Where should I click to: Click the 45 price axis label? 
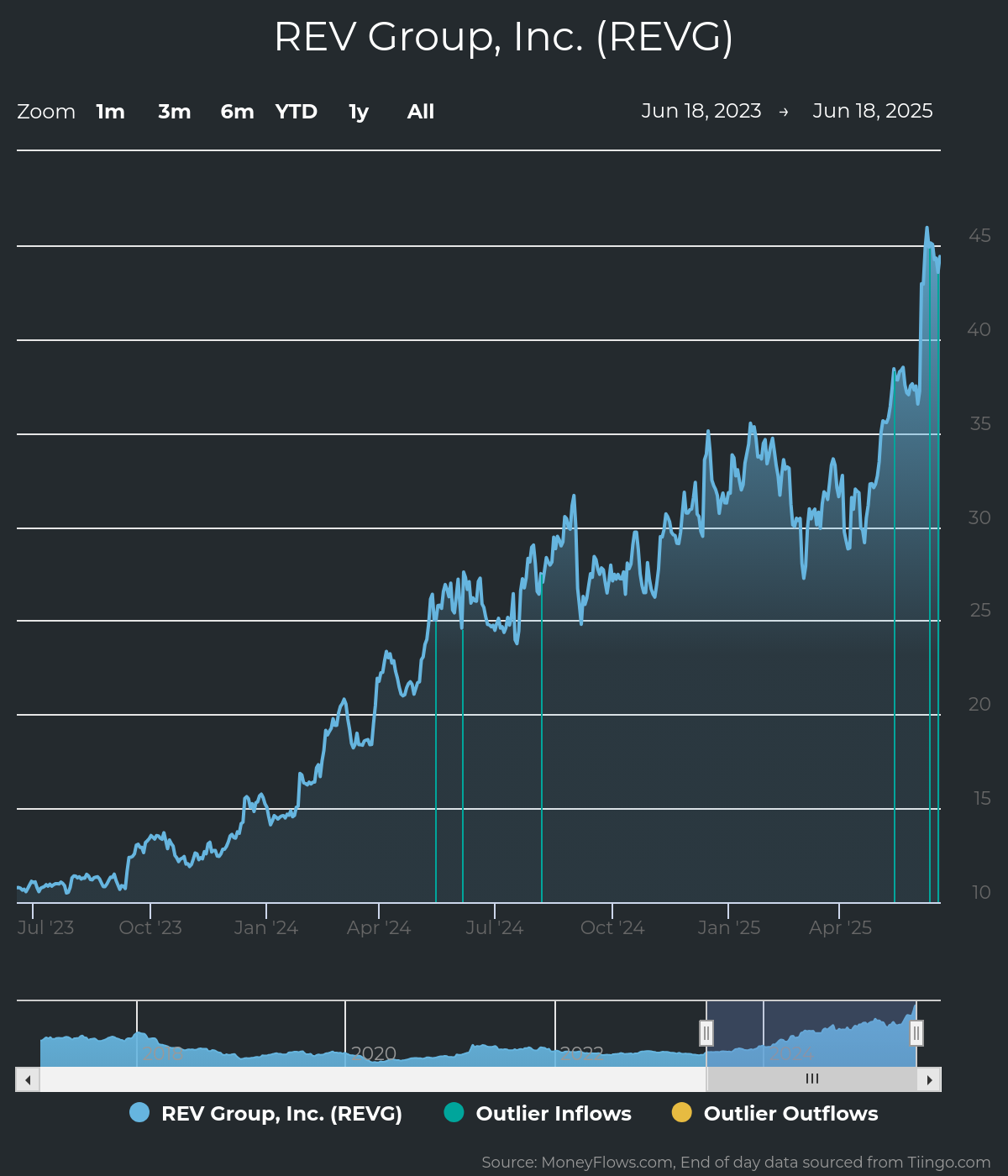click(x=979, y=235)
